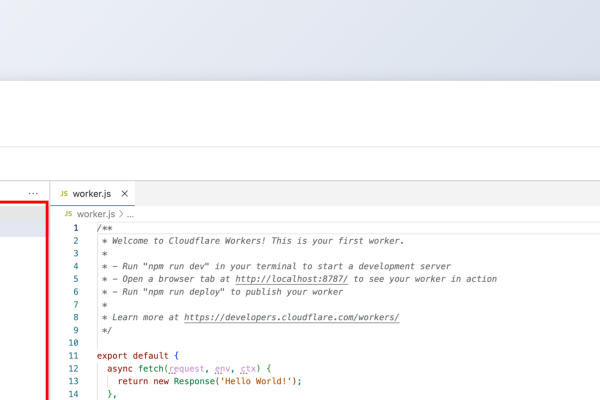Click the JS file icon in worker.js tab
The image size is (600, 400).
64,193
